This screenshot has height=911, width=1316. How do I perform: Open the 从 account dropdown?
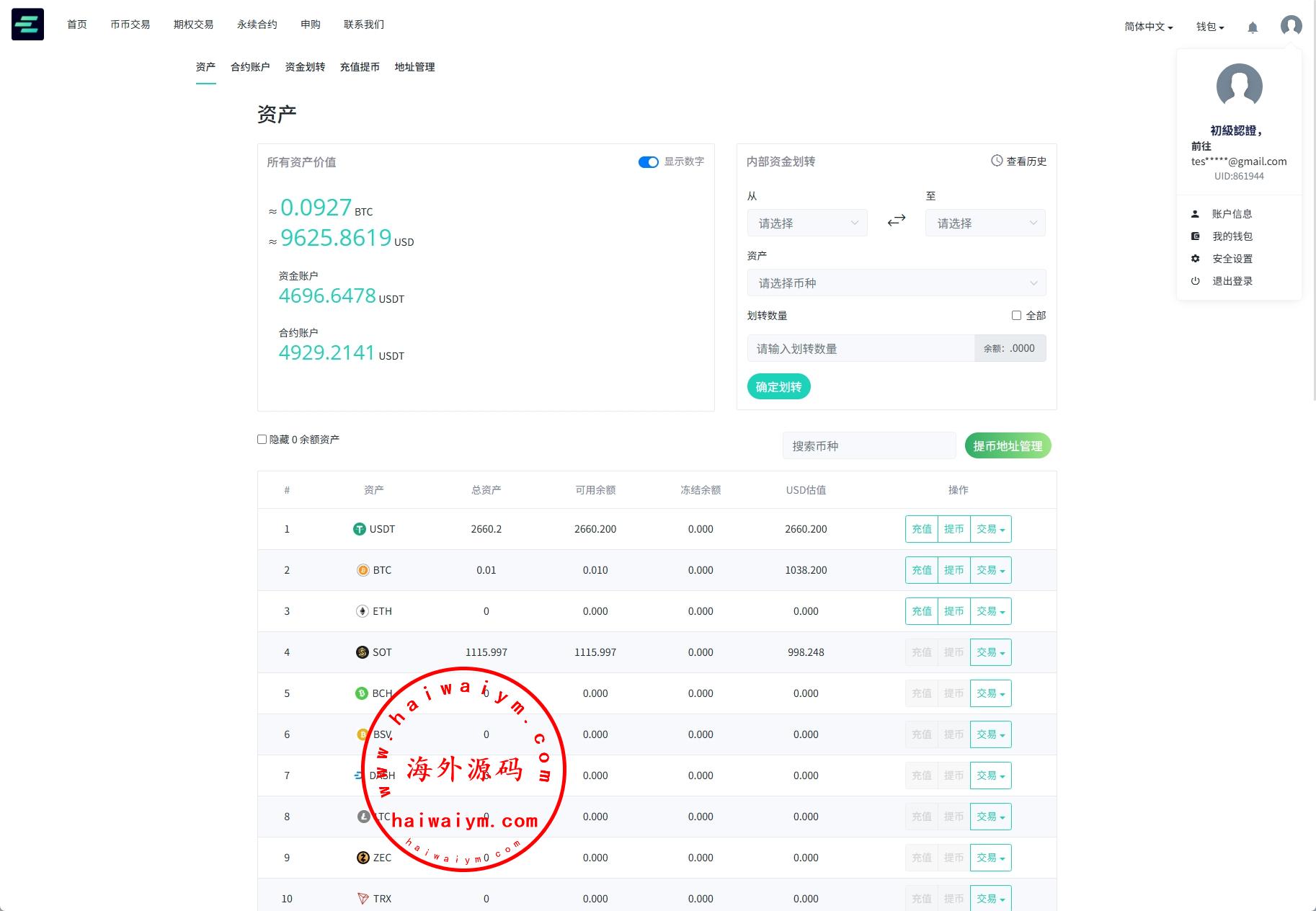pyautogui.click(x=806, y=223)
